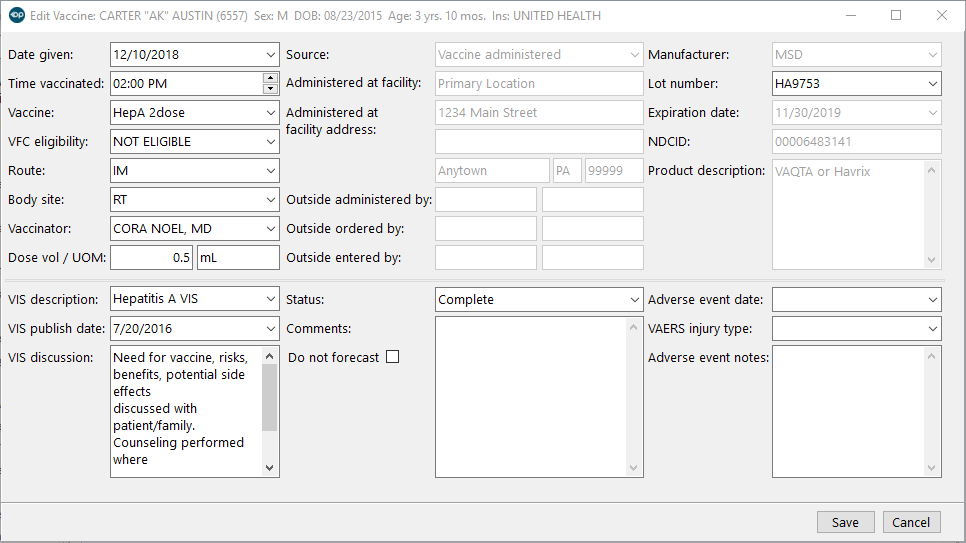Click Comments scrollbar up arrow
Screen dimensions: 966x543
[x=633, y=327]
